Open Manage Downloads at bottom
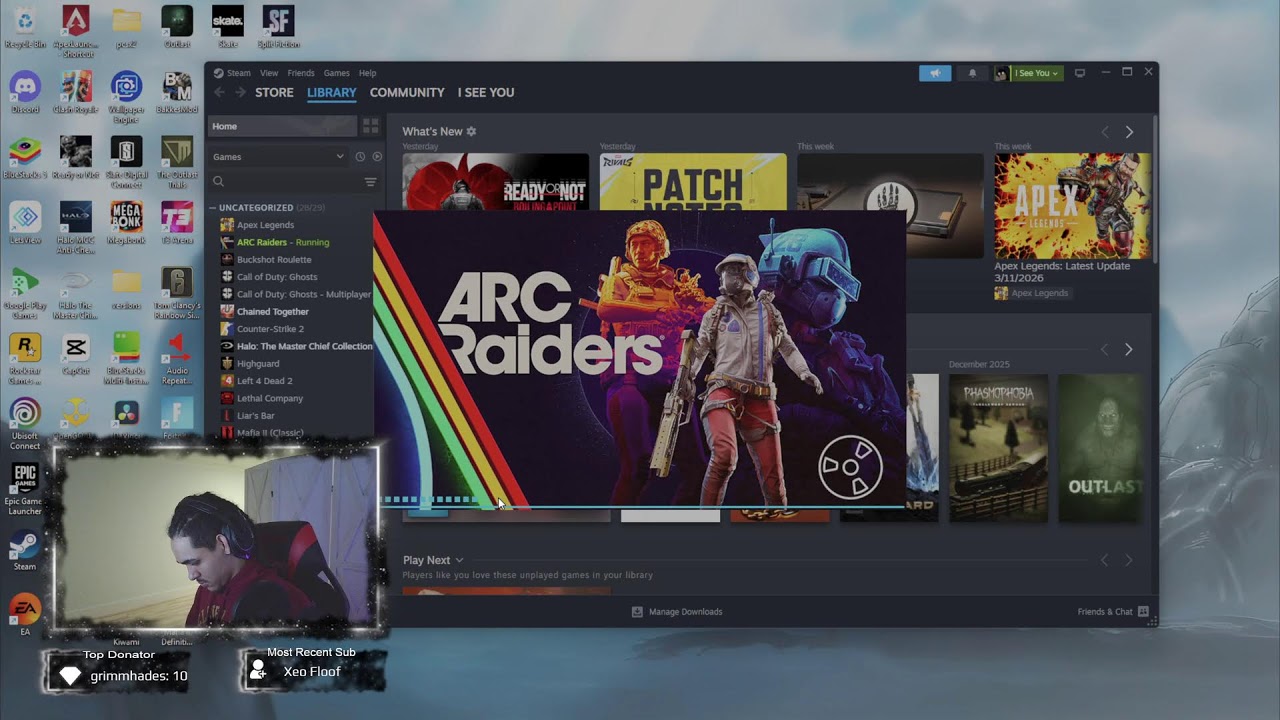Viewport: 1280px width, 720px height. pyautogui.click(x=677, y=612)
